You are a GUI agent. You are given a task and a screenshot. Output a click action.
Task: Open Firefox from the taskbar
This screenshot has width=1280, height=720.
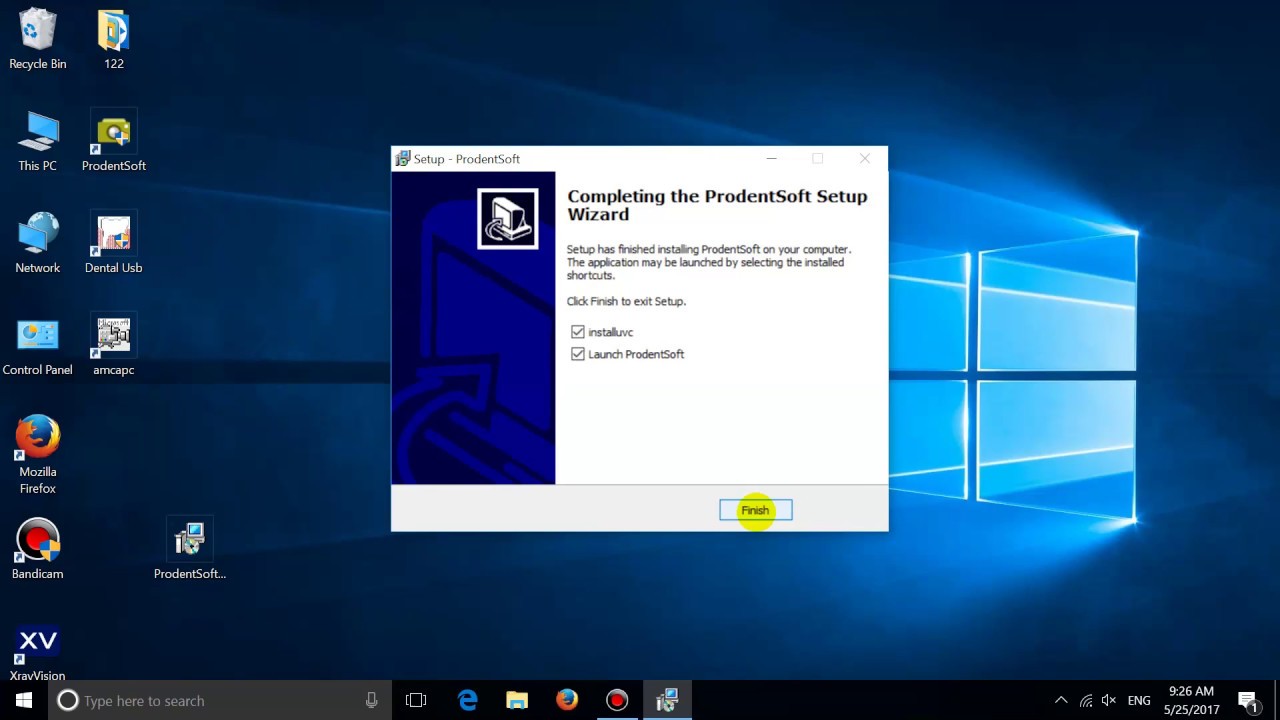click(567, 701)
